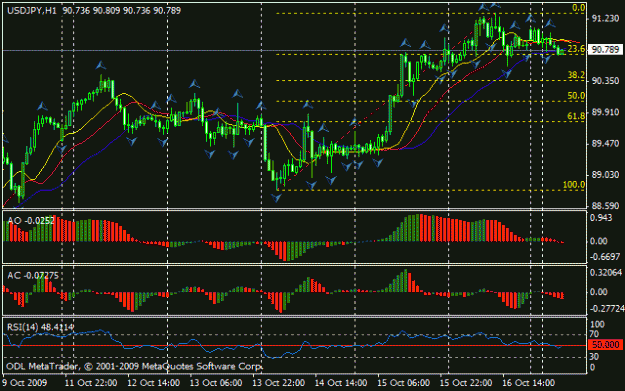Select the Fibonacci 23.6 level label
Viewport: 625px width, 391px height.
(576, 49)
